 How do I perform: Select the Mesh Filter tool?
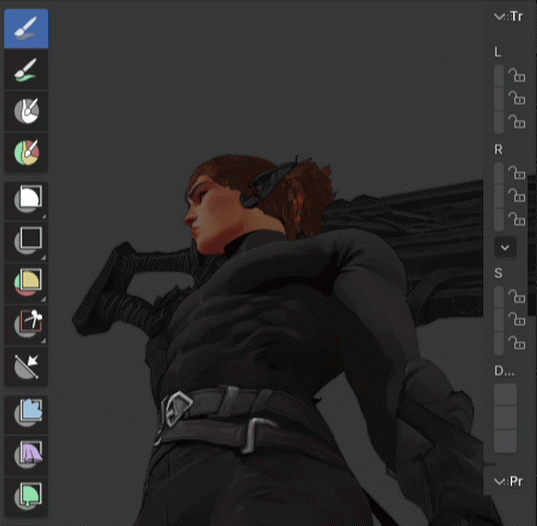(x=26, y=415)
